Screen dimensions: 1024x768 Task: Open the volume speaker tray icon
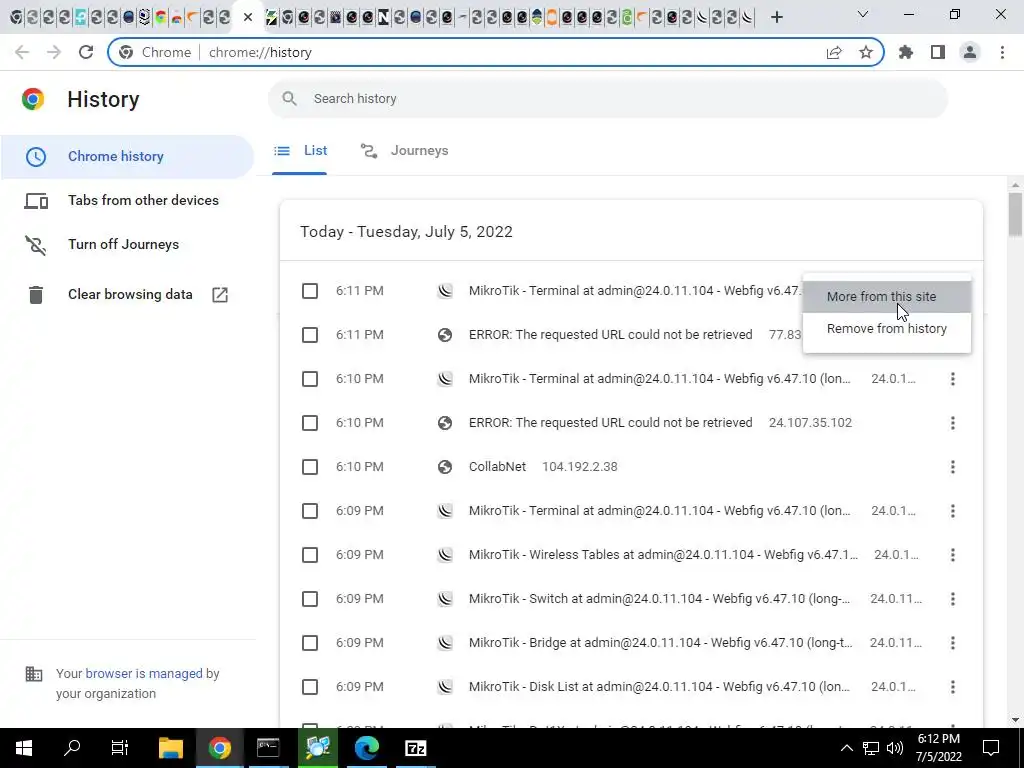coord(895,748)
